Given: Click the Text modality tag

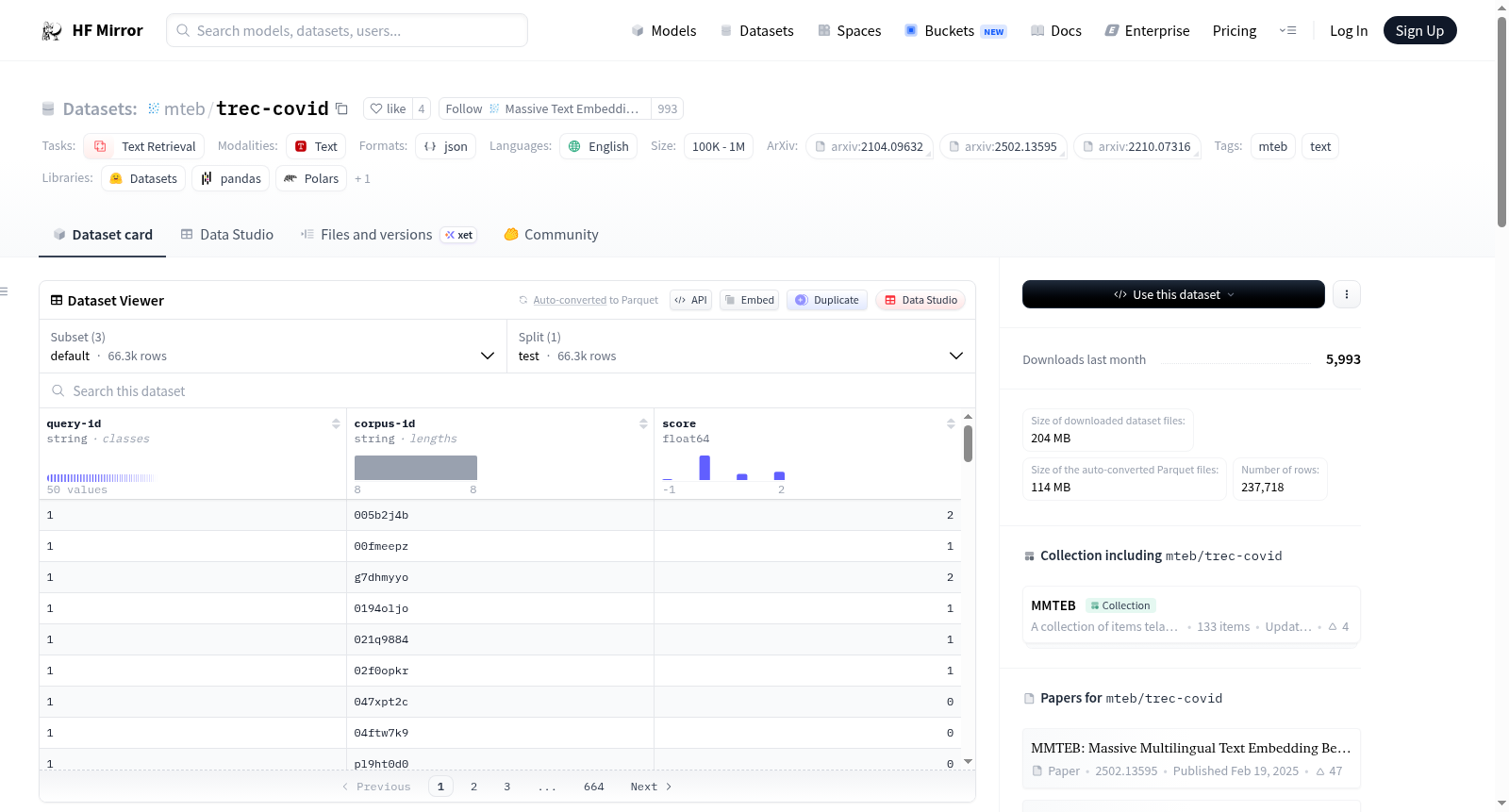Looking at the screenshot, I should coord(316,146).
